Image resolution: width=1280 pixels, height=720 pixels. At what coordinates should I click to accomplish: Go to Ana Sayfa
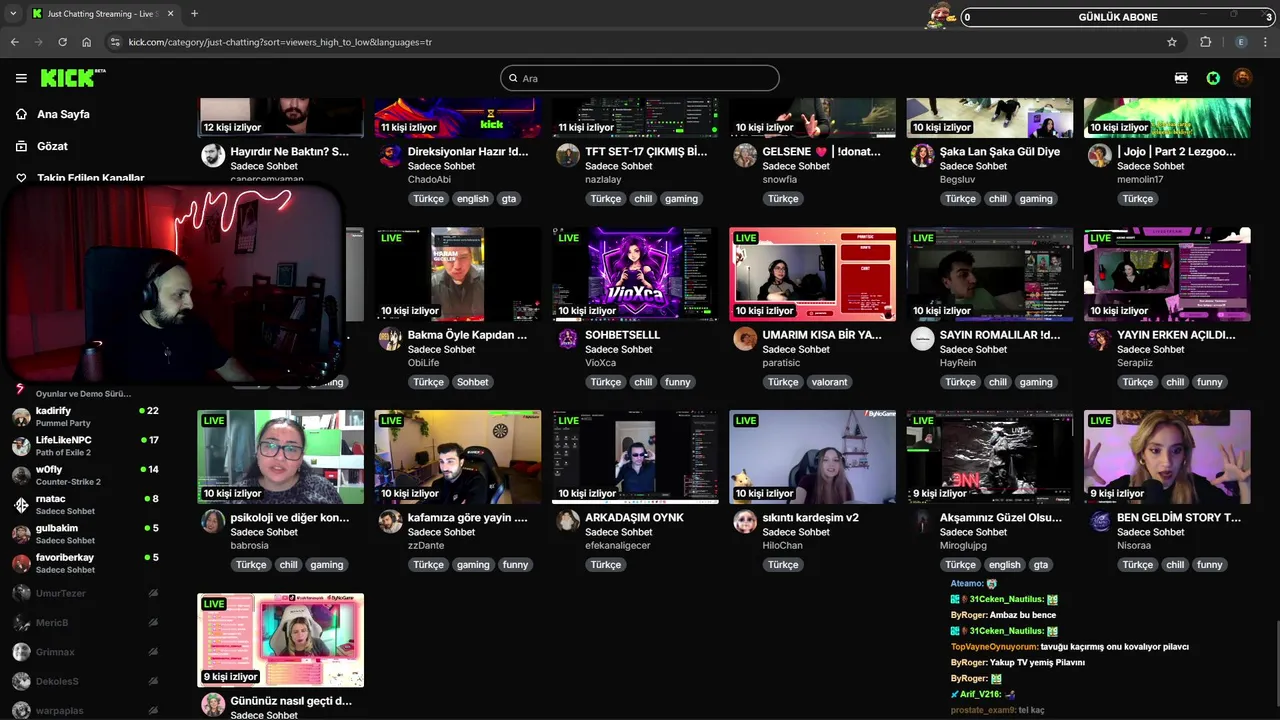coord(63,114)
